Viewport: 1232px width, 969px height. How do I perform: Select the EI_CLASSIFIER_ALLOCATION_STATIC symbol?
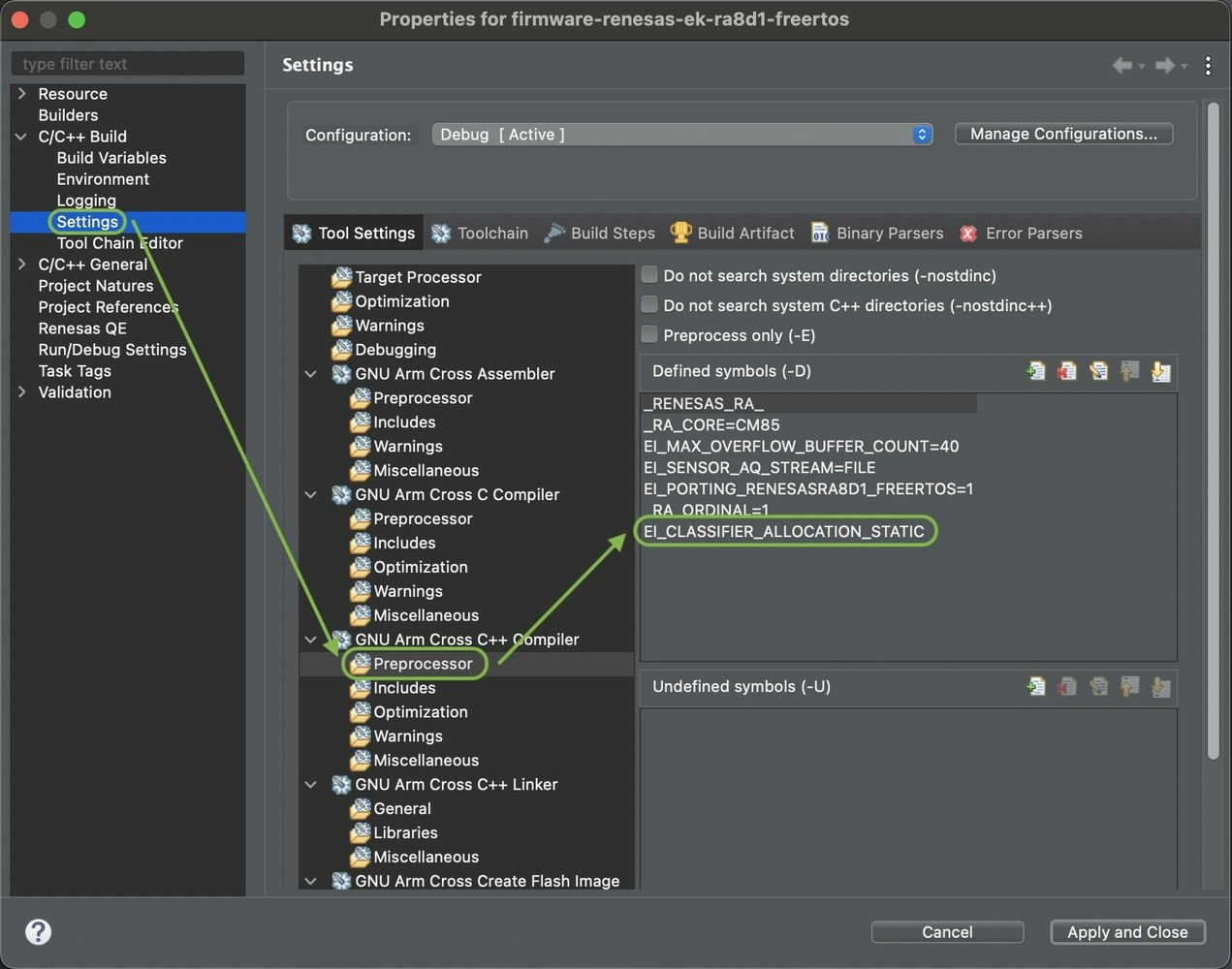tap(783, 531)
